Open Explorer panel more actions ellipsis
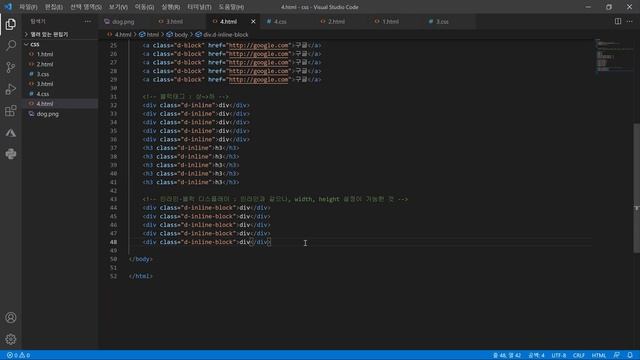 pos(88,21)
